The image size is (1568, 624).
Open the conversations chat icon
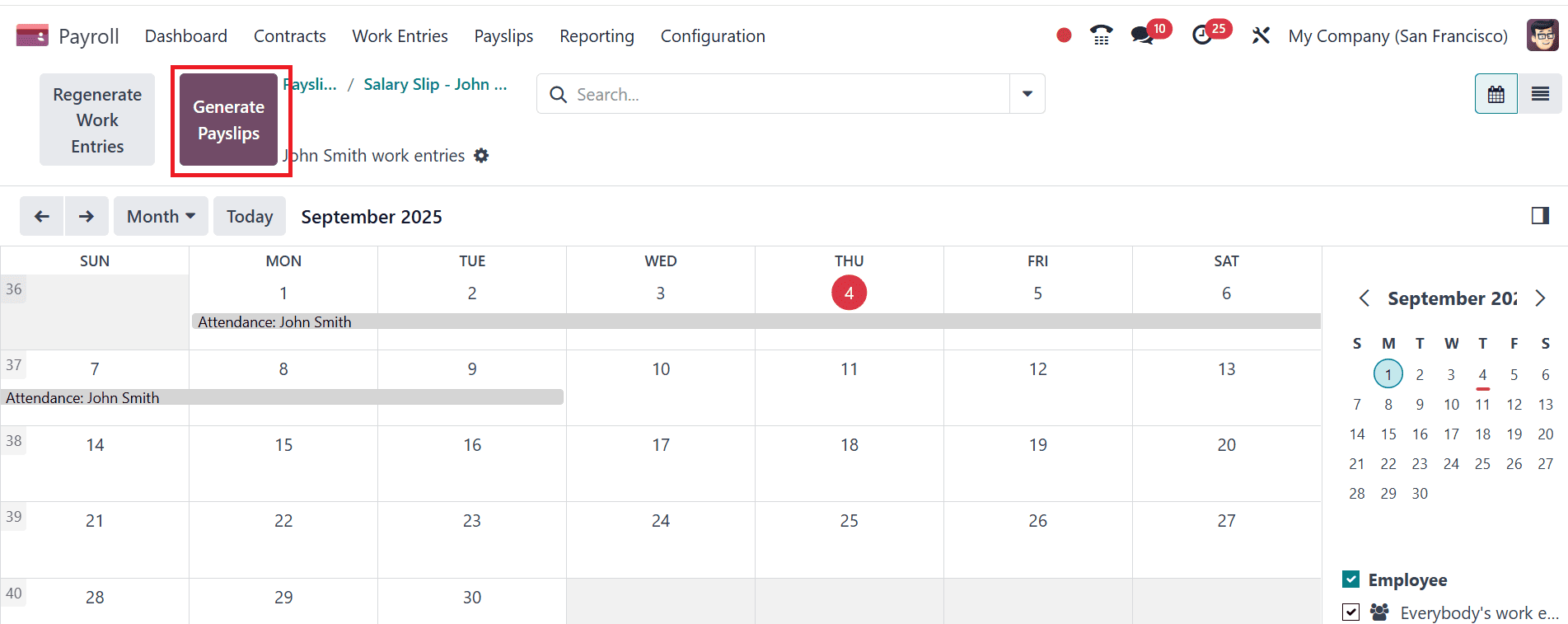coord(1142,35)
